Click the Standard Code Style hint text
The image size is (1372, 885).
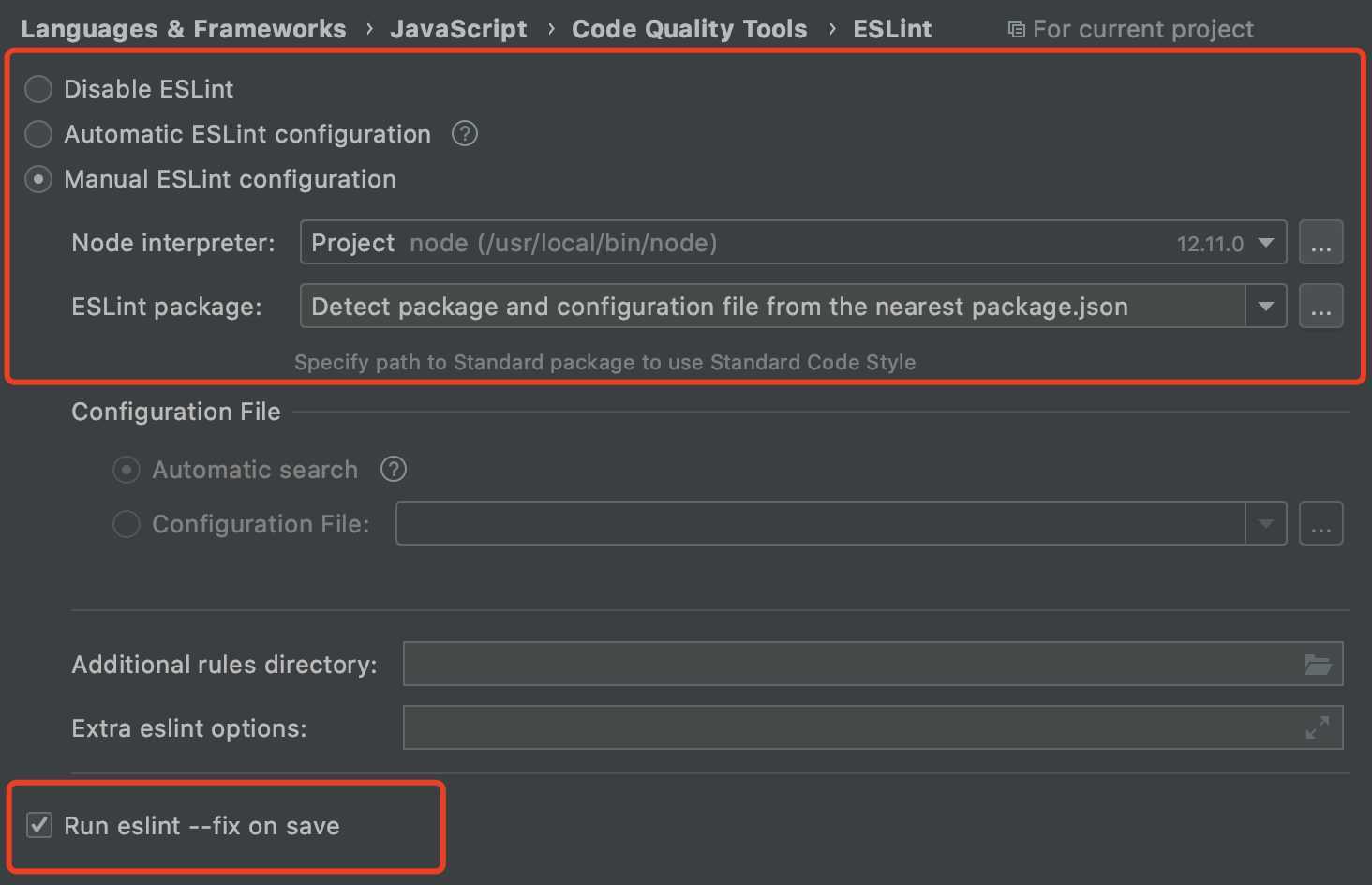(x=604, y=363)
